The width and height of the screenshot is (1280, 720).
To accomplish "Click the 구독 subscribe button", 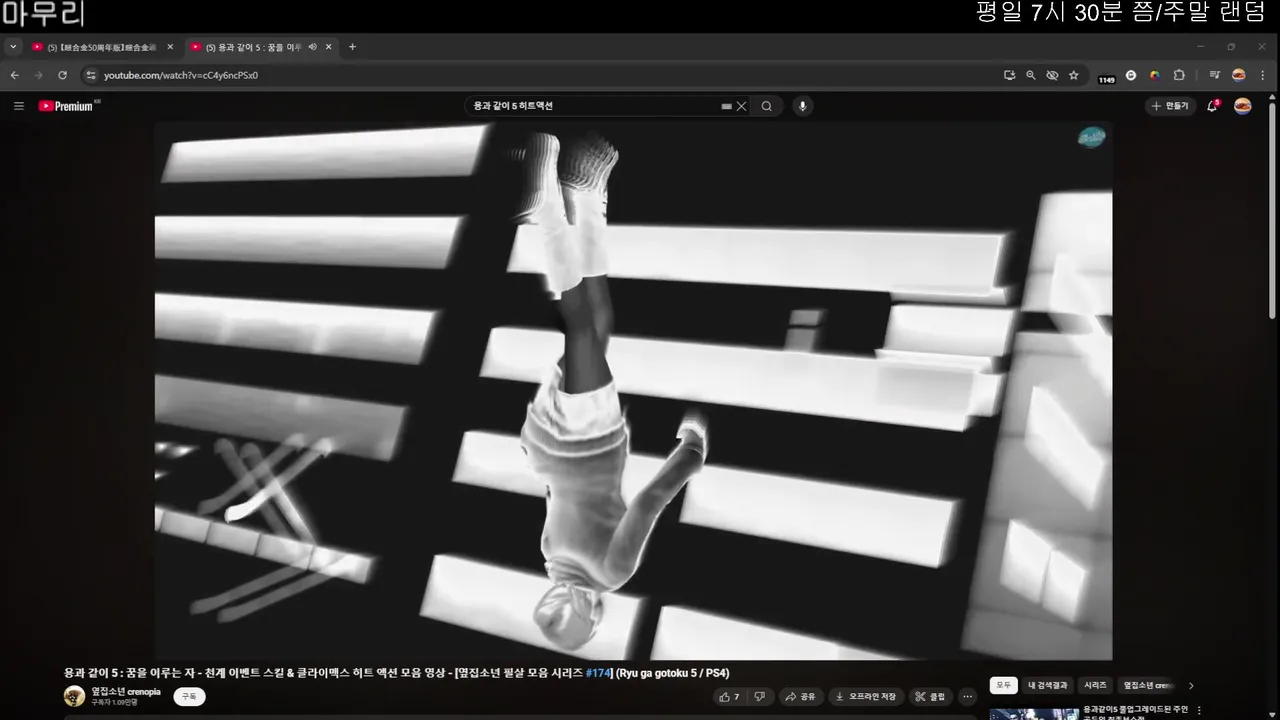I will point(189,696).
